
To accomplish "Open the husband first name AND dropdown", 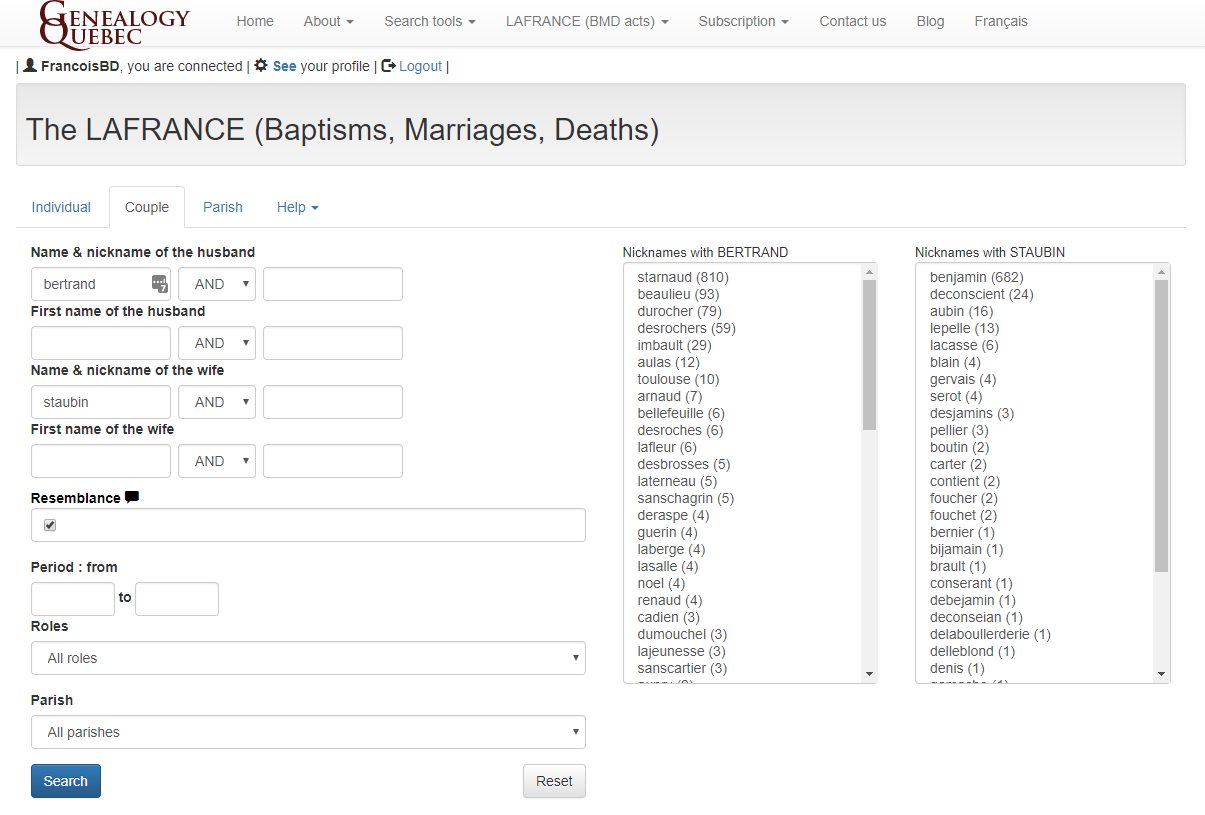I will (217, 343).
